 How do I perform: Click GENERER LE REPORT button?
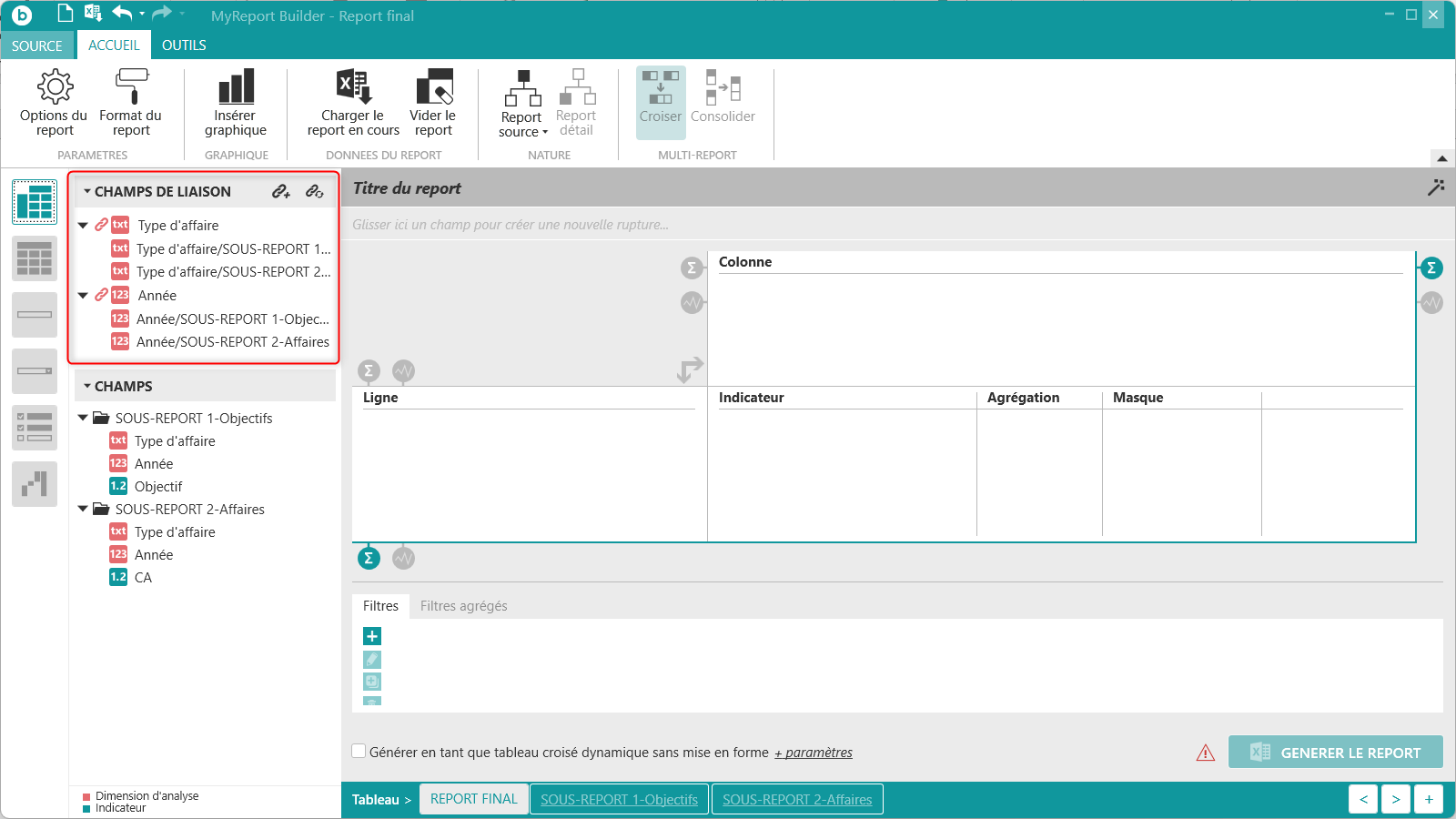1336,752
